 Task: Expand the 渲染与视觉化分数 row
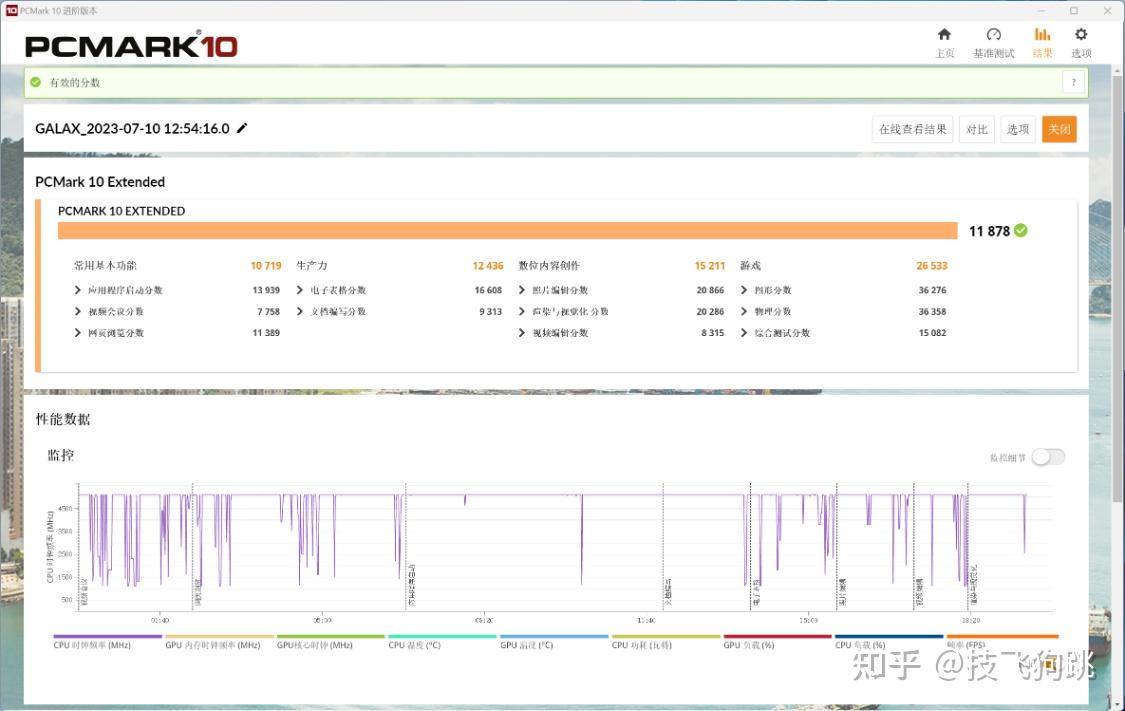coord(522,311)
